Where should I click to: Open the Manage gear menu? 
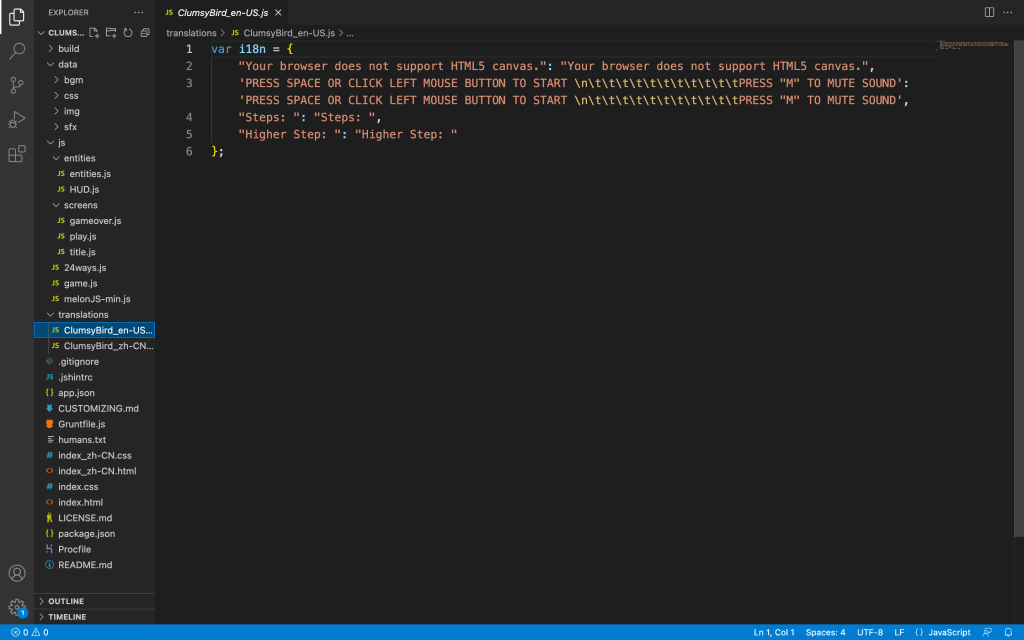coord(17,607)
